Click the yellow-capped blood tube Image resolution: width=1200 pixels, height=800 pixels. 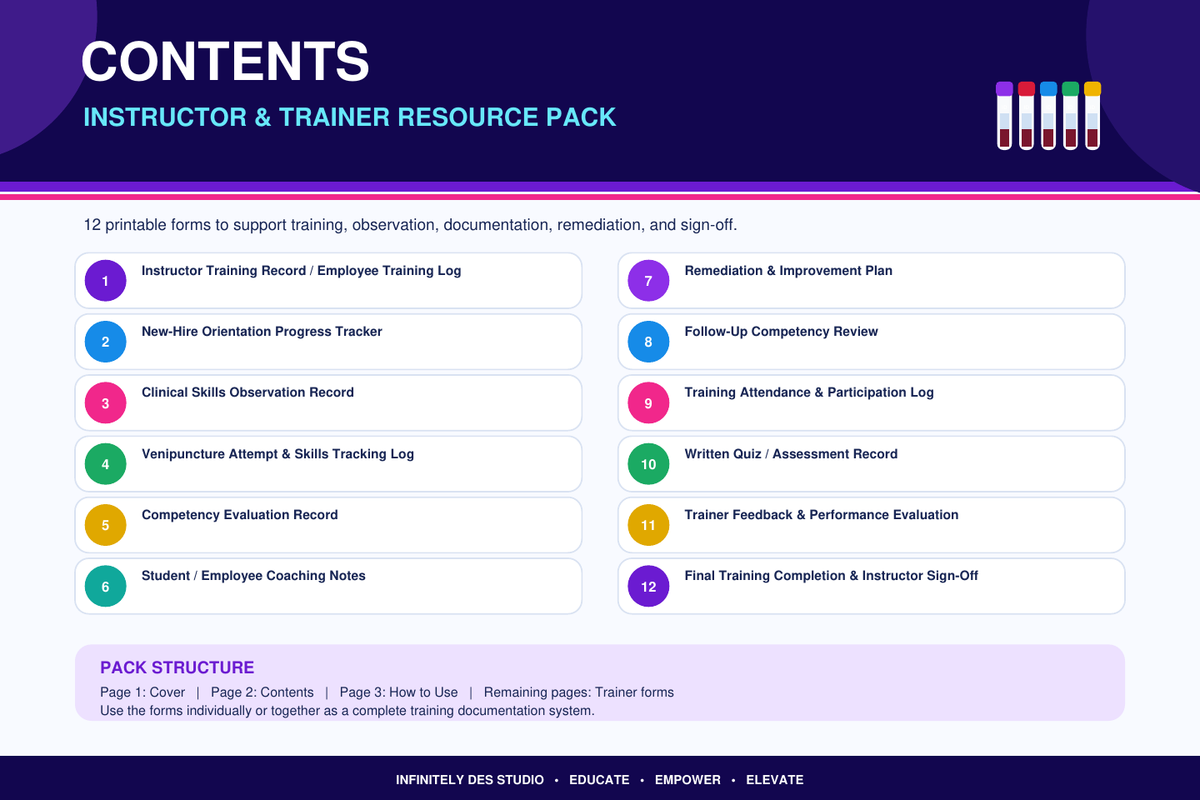tap(1092, 116)
